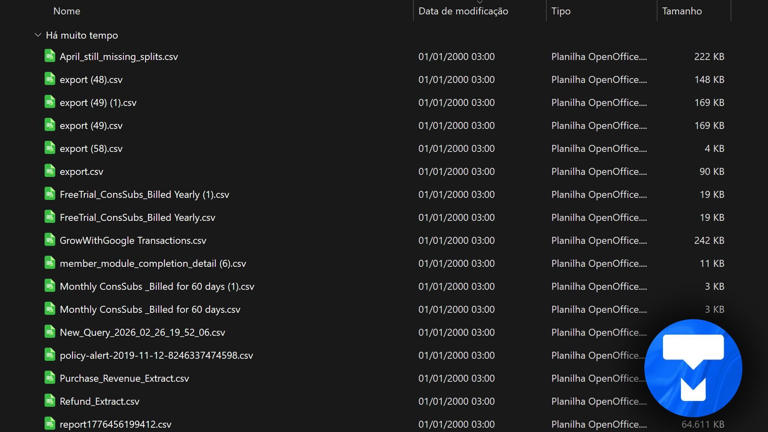Sort files by Tamanho column header
This screenshot has width=768, height=432.
tap(682, 11)
